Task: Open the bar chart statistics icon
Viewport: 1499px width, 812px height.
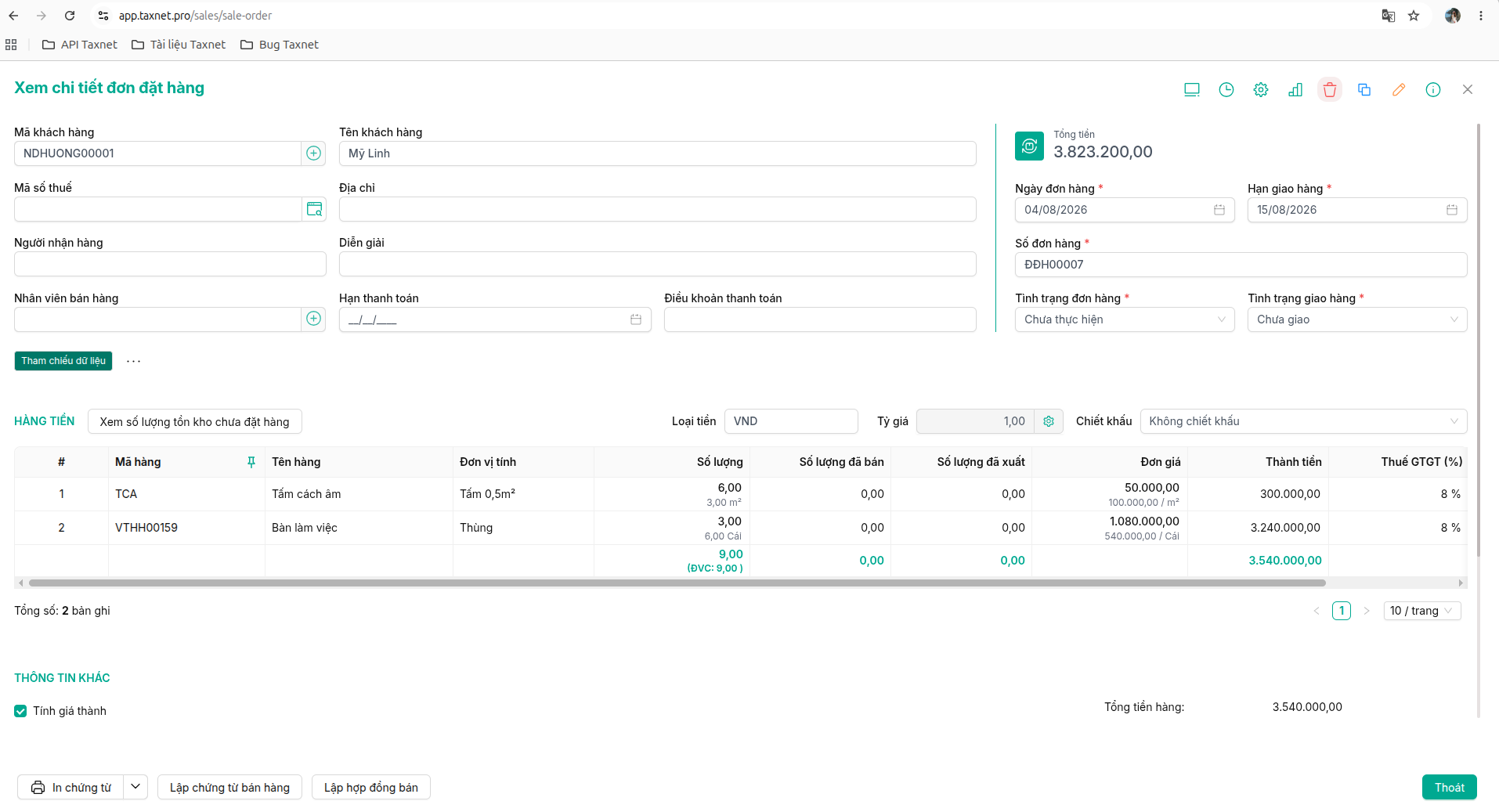Action: pyautogui.click(x=1295, y=90)
